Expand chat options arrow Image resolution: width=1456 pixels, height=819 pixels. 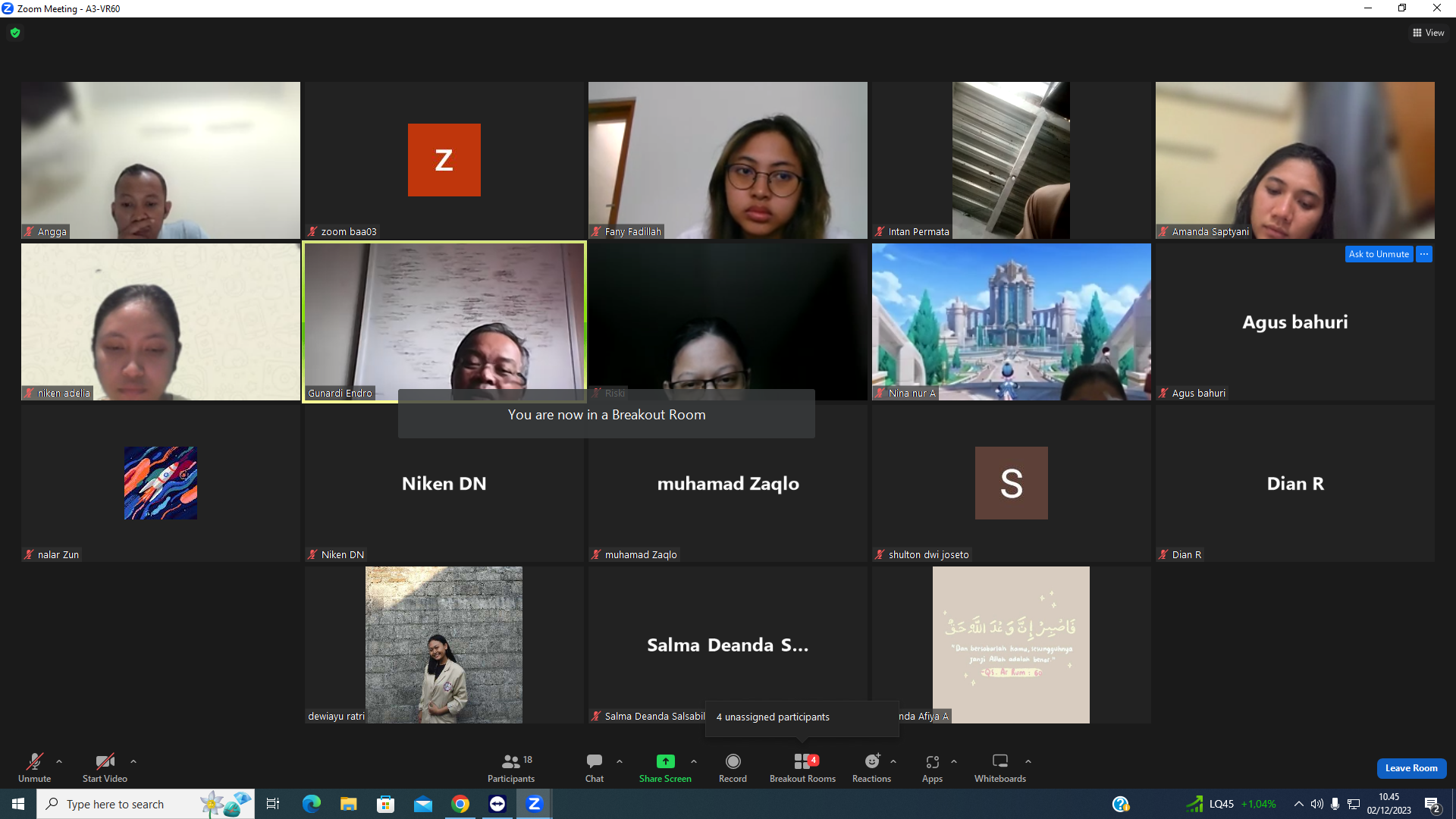(620, 761)
